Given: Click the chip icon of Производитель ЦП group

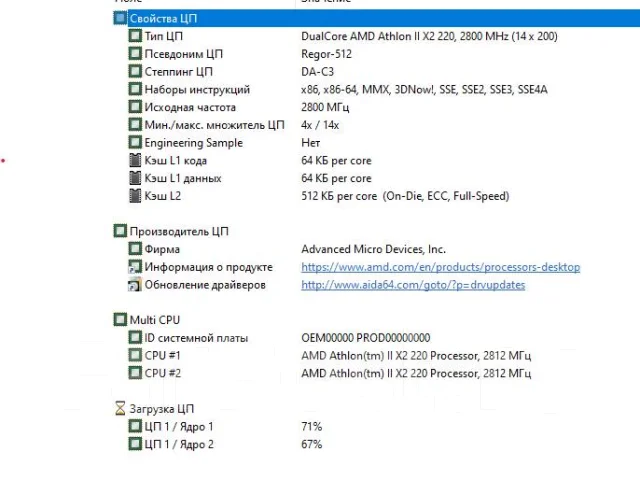Looking at the screenshot, I should pos(120,231).
